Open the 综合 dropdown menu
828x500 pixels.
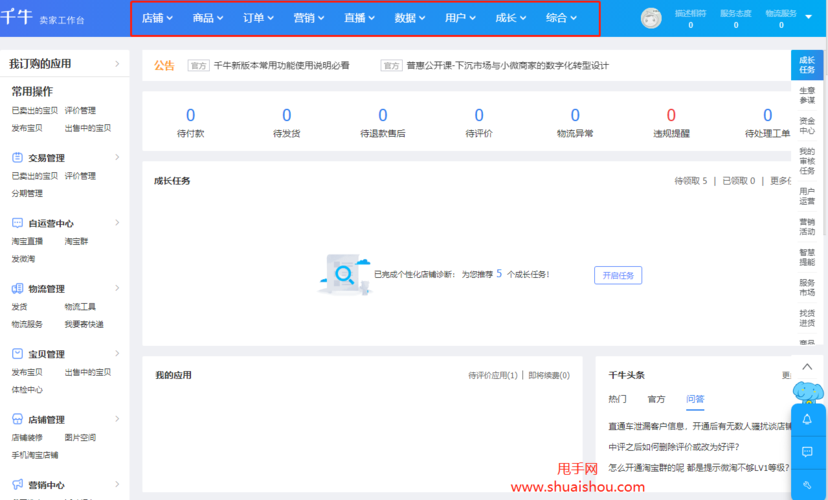(x=561, y=18)
